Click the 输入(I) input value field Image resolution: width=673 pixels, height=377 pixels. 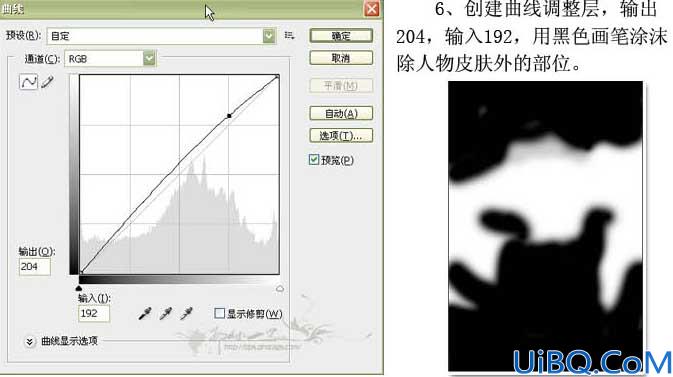[x=94, y=313]
